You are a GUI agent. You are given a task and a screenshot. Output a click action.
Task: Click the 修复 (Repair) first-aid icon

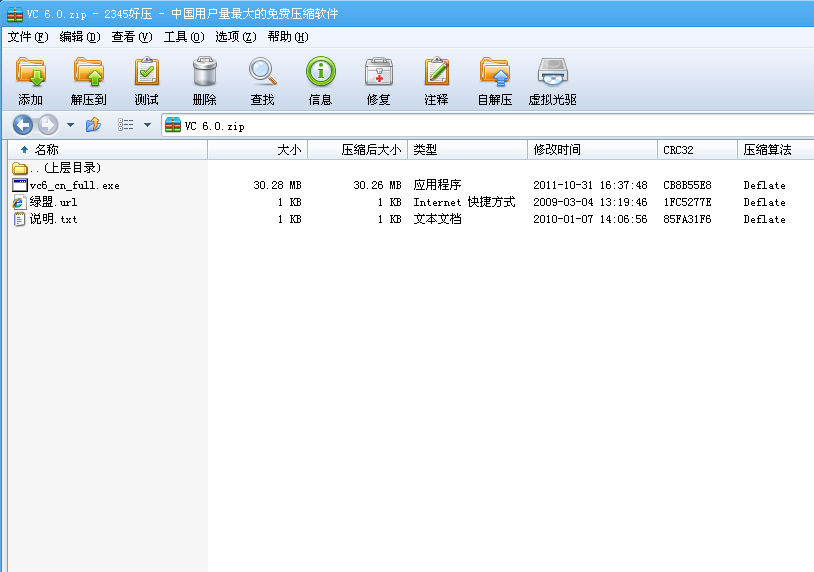point(378,72)
